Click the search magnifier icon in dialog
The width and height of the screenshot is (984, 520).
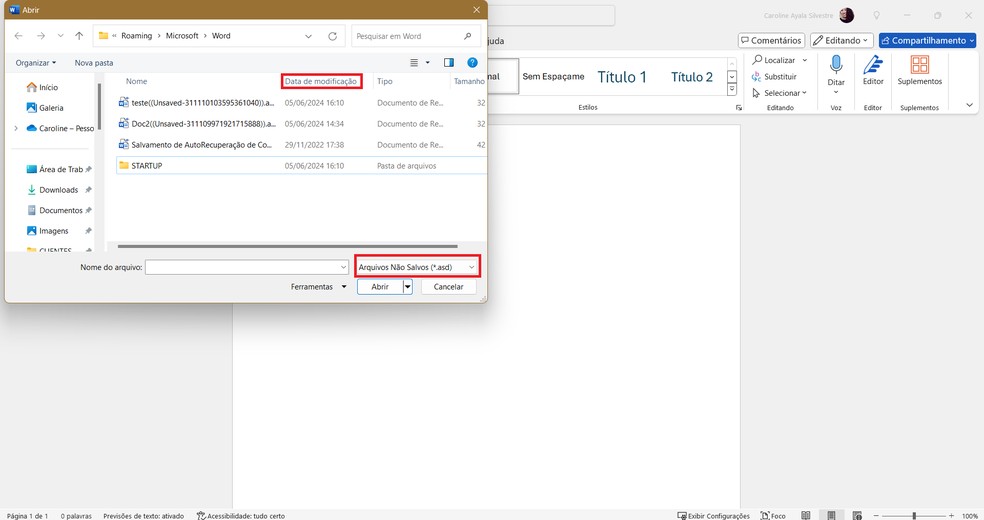point(468,36)
